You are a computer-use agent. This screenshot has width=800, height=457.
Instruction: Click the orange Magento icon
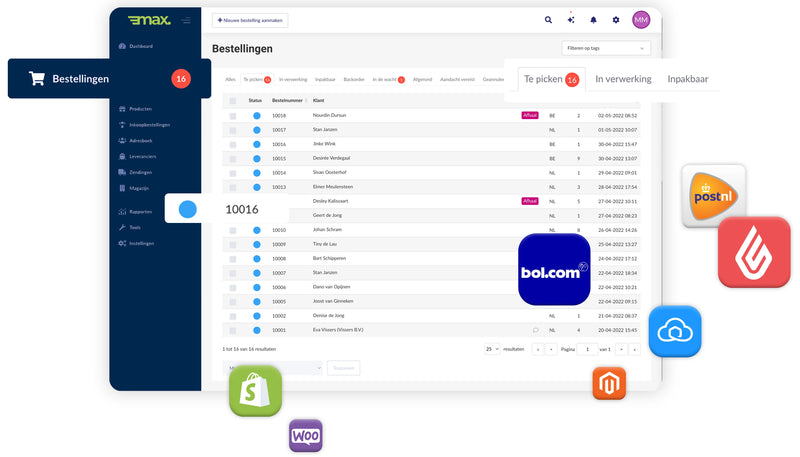(x=609, y=383)
